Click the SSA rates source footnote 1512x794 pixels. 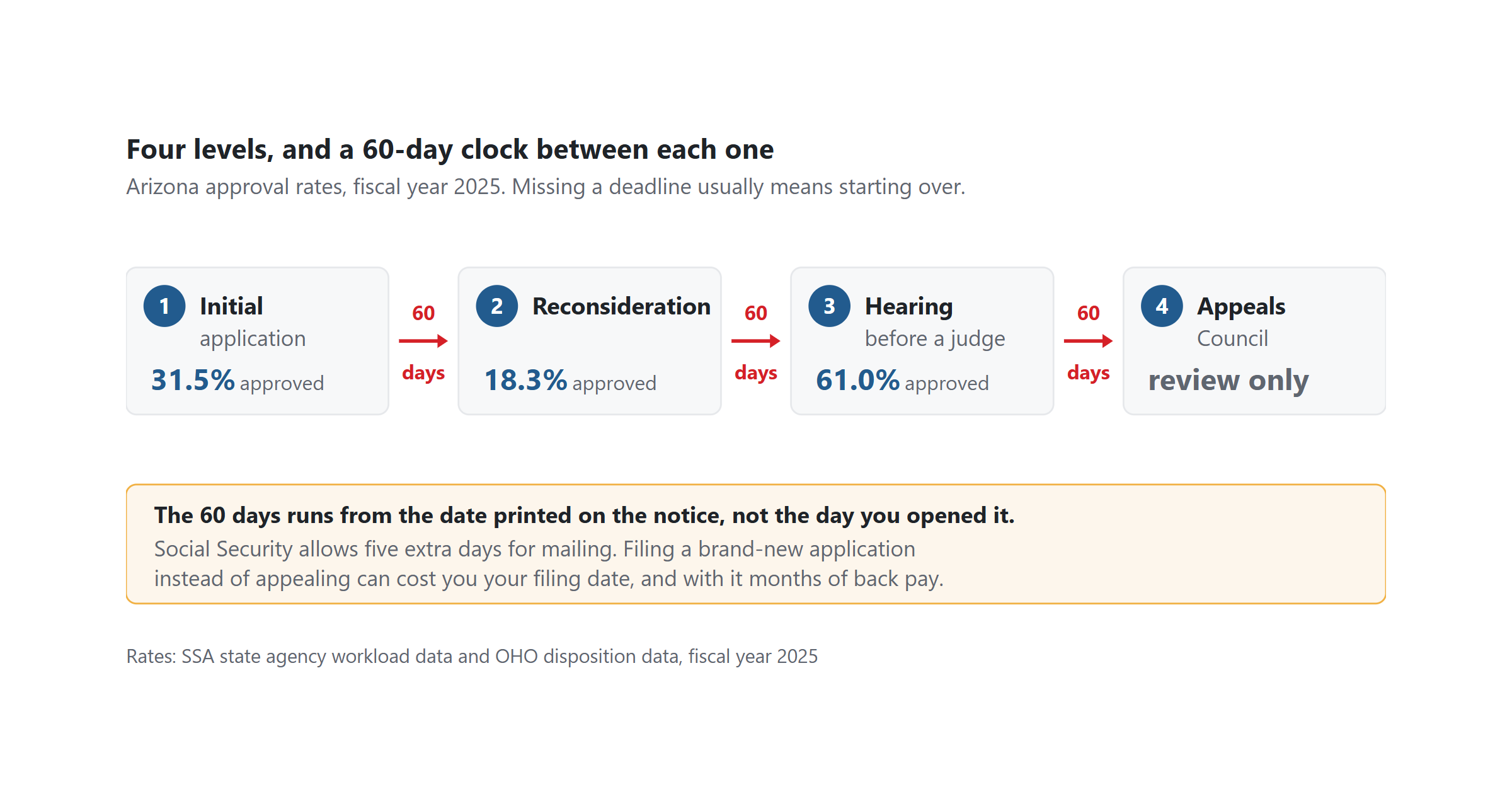click(x=472, y=657)
